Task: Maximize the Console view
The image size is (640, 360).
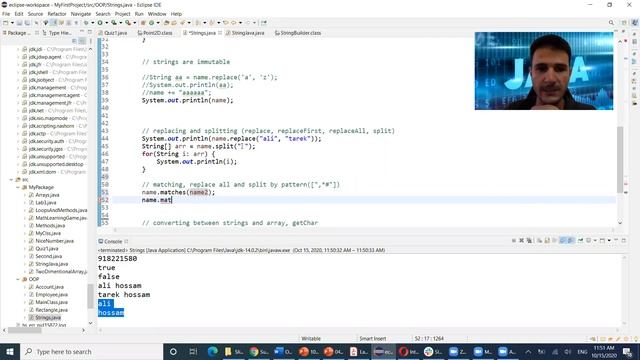Action: point(624,241)
